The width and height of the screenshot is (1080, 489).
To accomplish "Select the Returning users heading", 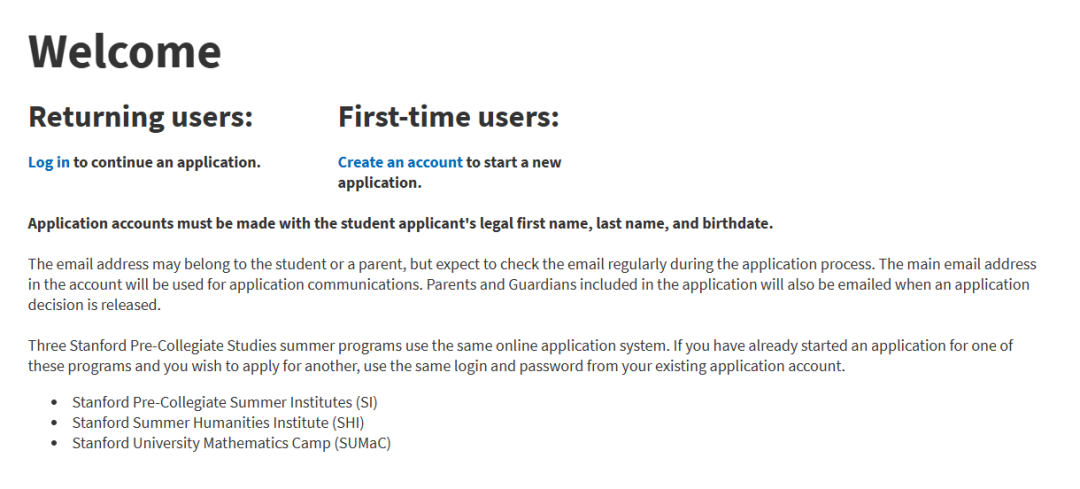I will pyautogui.click(x=141, y=117).
